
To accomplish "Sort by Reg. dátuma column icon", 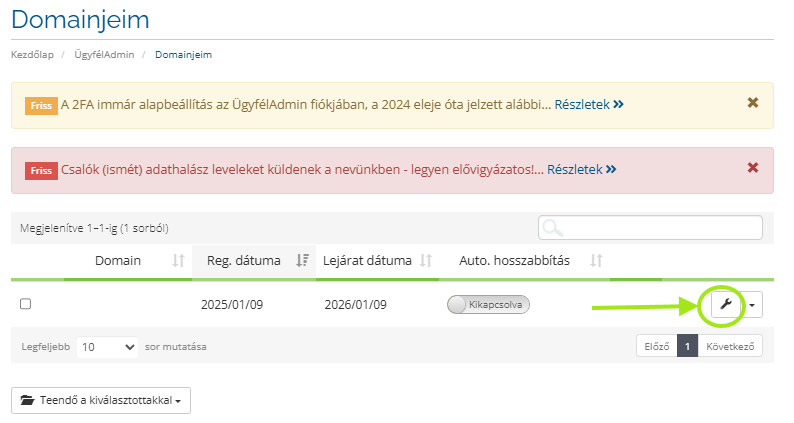I will pos(302,261).
